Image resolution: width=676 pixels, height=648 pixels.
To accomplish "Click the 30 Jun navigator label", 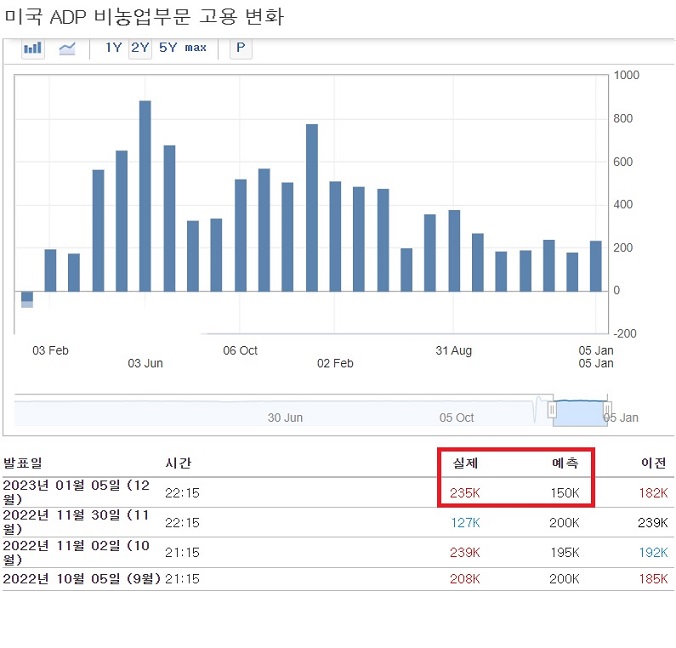I will coord(285,418).
